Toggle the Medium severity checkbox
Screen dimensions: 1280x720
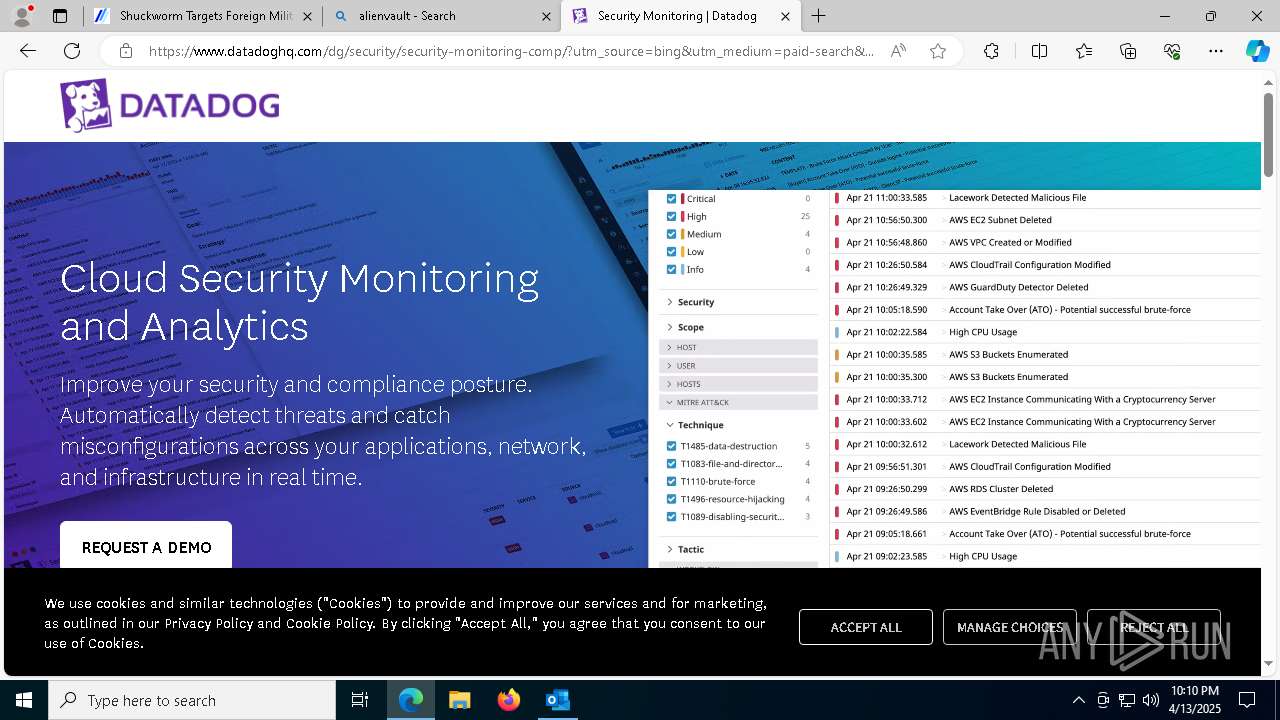click(672, 234)
